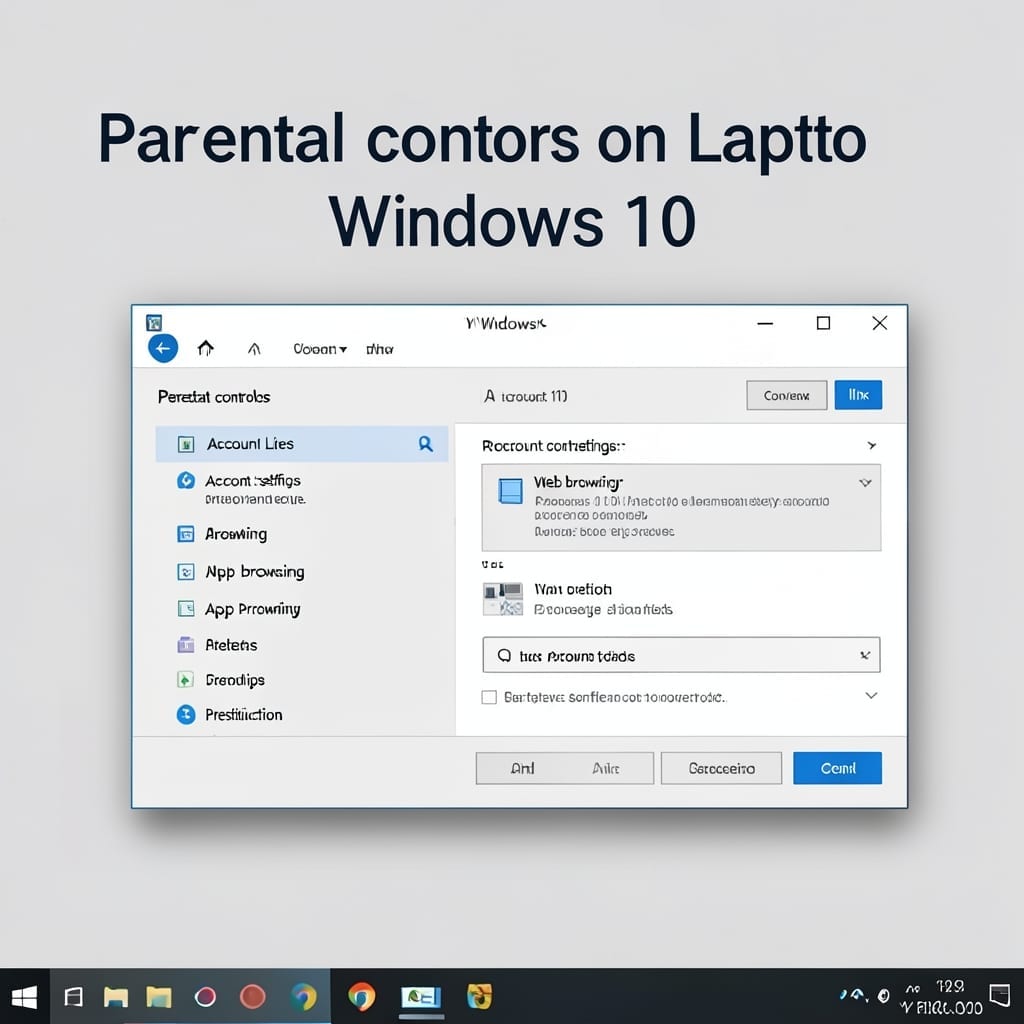Click the red circle taskbar icon
The image size is (1024, 1024).
253,997
